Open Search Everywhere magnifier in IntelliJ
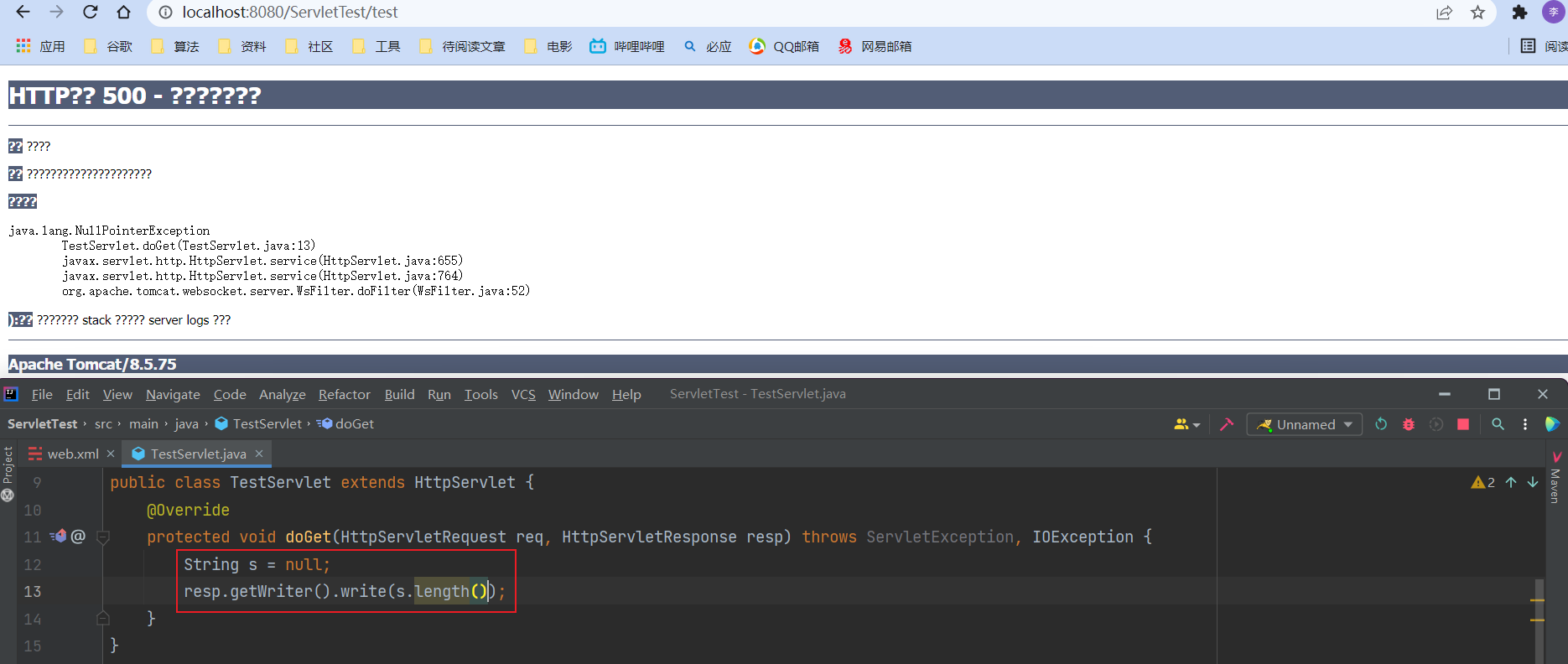1568x664 pixels. pos(1498,424)
